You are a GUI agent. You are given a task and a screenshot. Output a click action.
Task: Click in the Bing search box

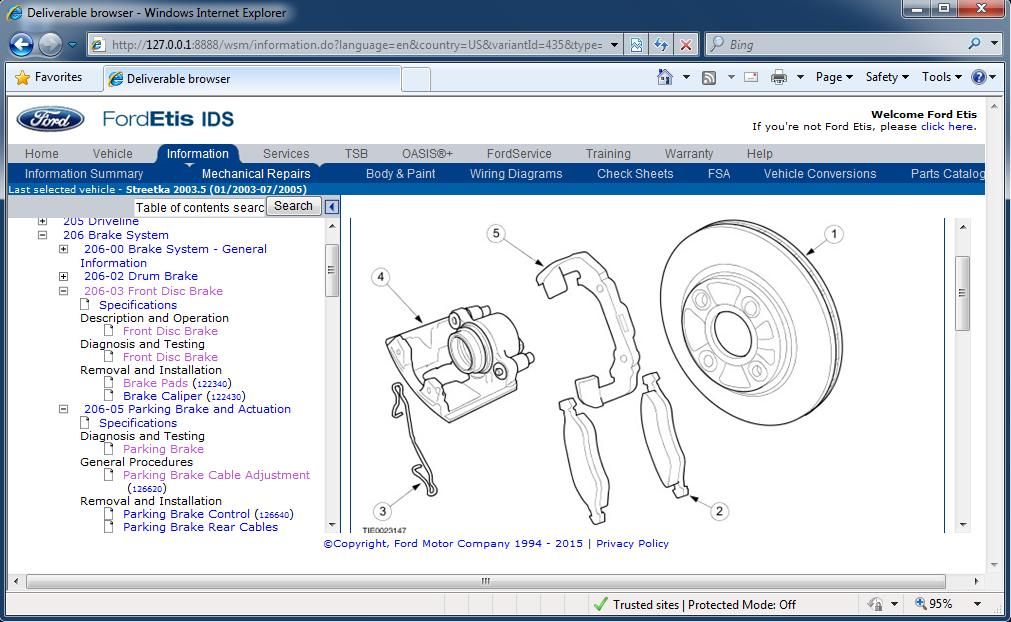(845, 44)
